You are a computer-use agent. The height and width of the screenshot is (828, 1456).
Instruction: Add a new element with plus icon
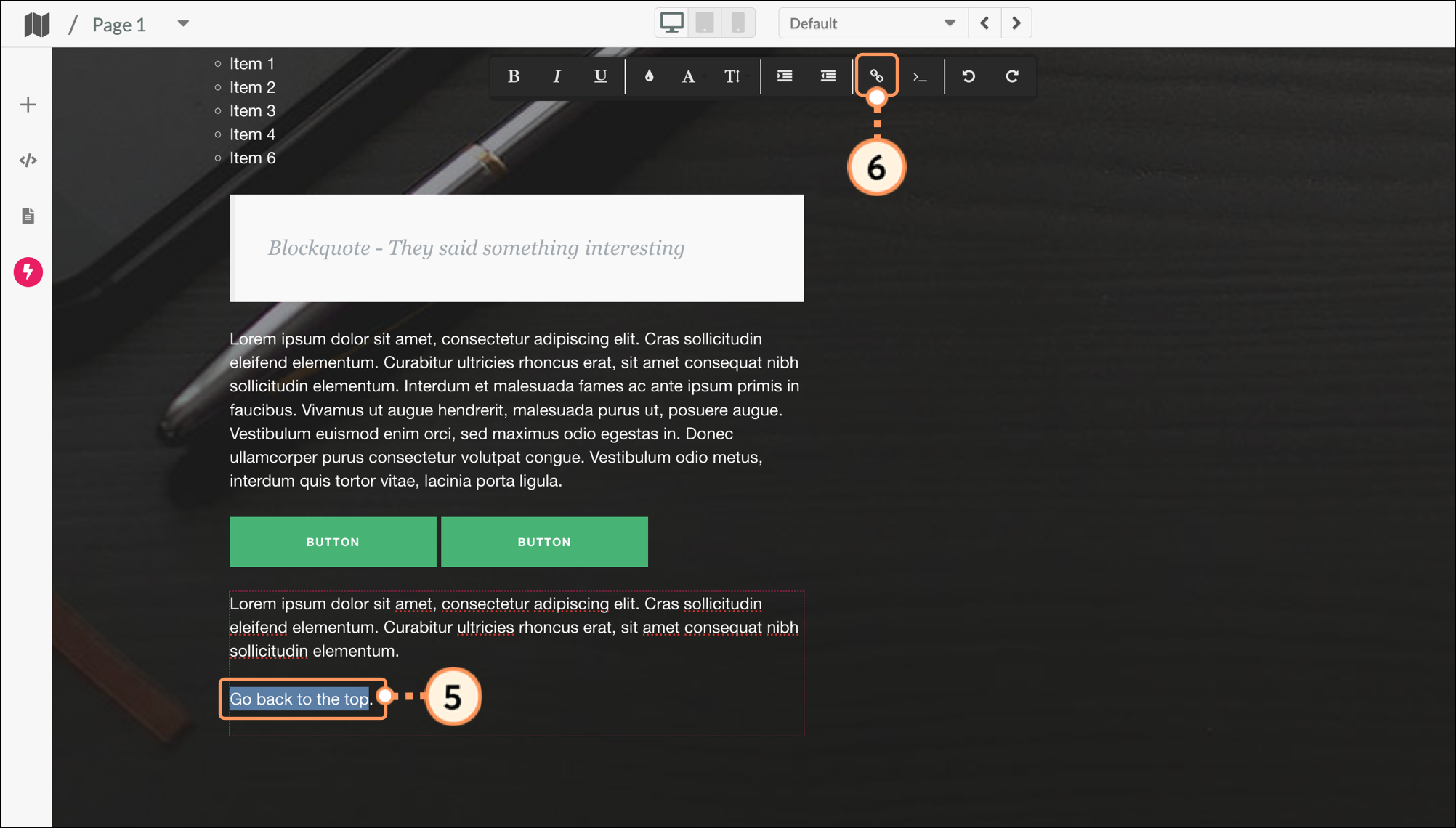tap(28, 105)
